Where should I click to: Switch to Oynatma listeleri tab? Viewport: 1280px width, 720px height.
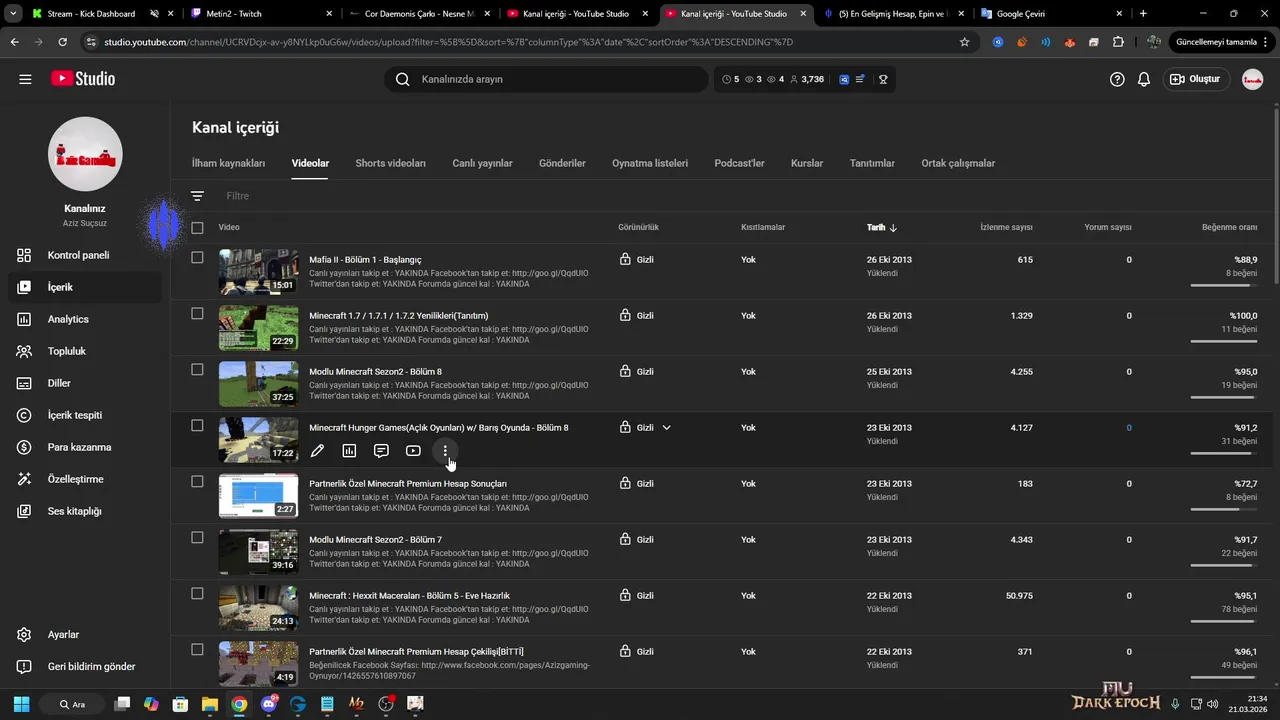[650, 163]
